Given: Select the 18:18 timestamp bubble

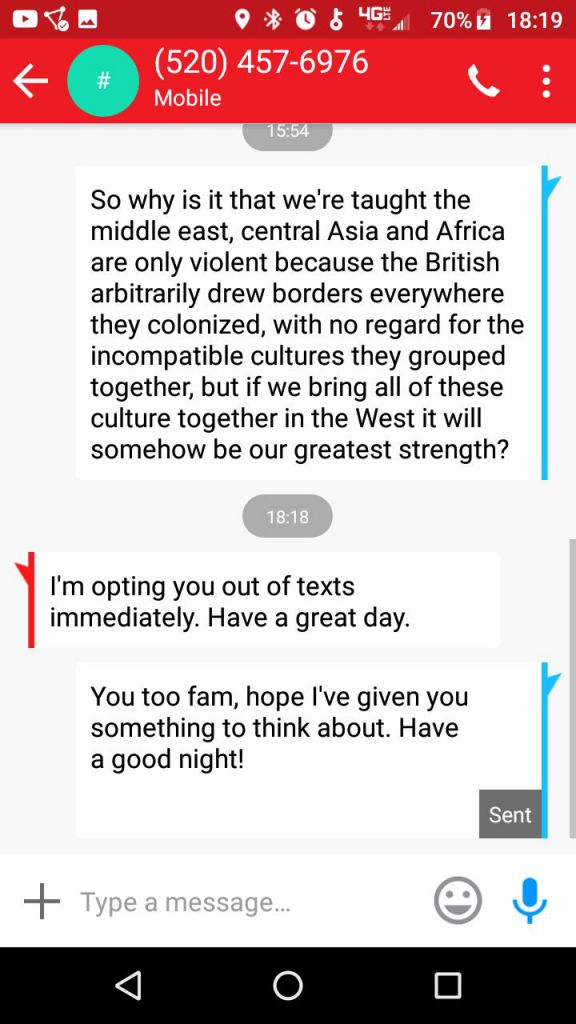Looking at the screenshot, I should (x=287, y=517).
